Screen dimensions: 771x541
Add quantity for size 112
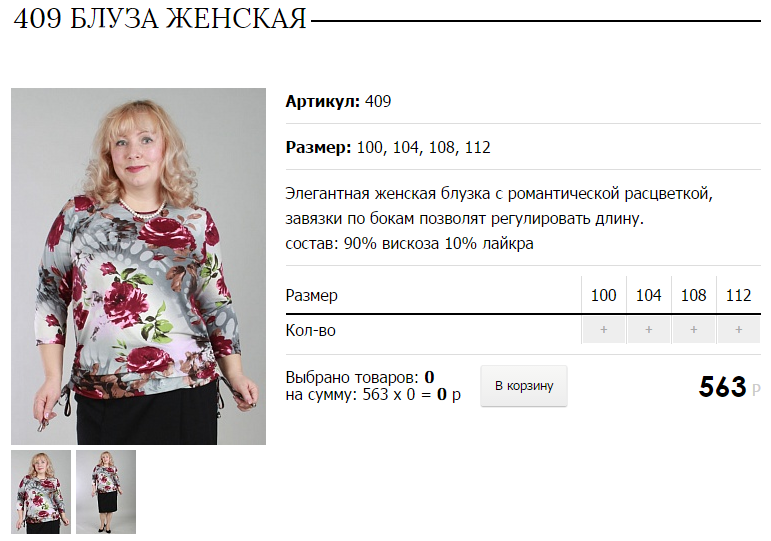(739, 330)
